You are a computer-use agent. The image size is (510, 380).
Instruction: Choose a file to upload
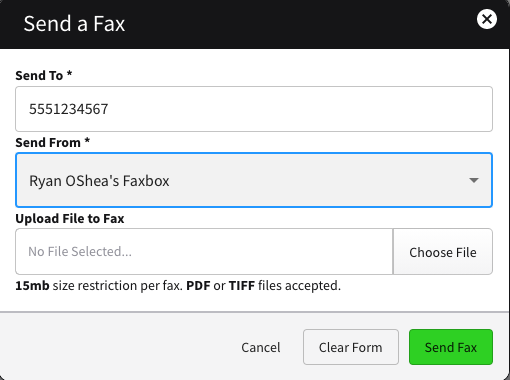[x=443, y=252]
